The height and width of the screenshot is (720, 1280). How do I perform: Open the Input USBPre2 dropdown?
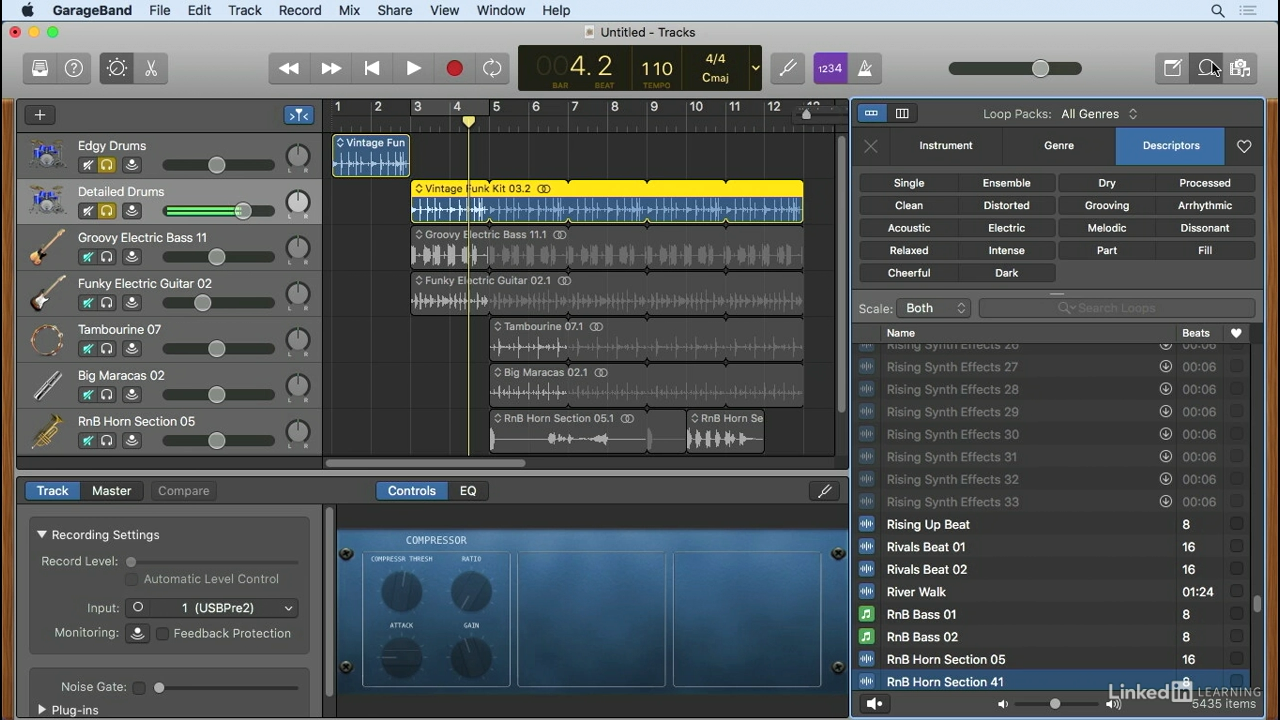tap(212, 607)
